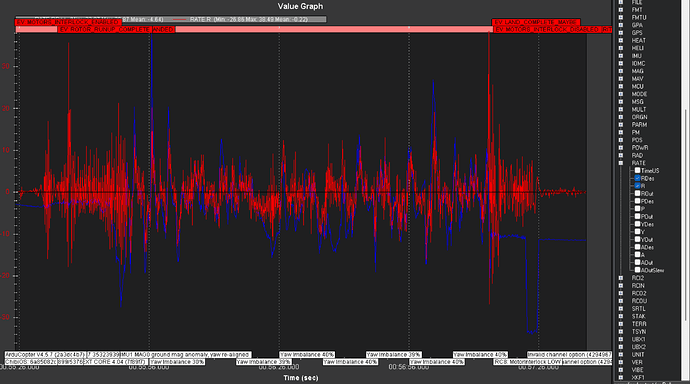This screenshot has width=690, height=384.
Task: Expand the IMU tree node
Action: click(621, 55)
